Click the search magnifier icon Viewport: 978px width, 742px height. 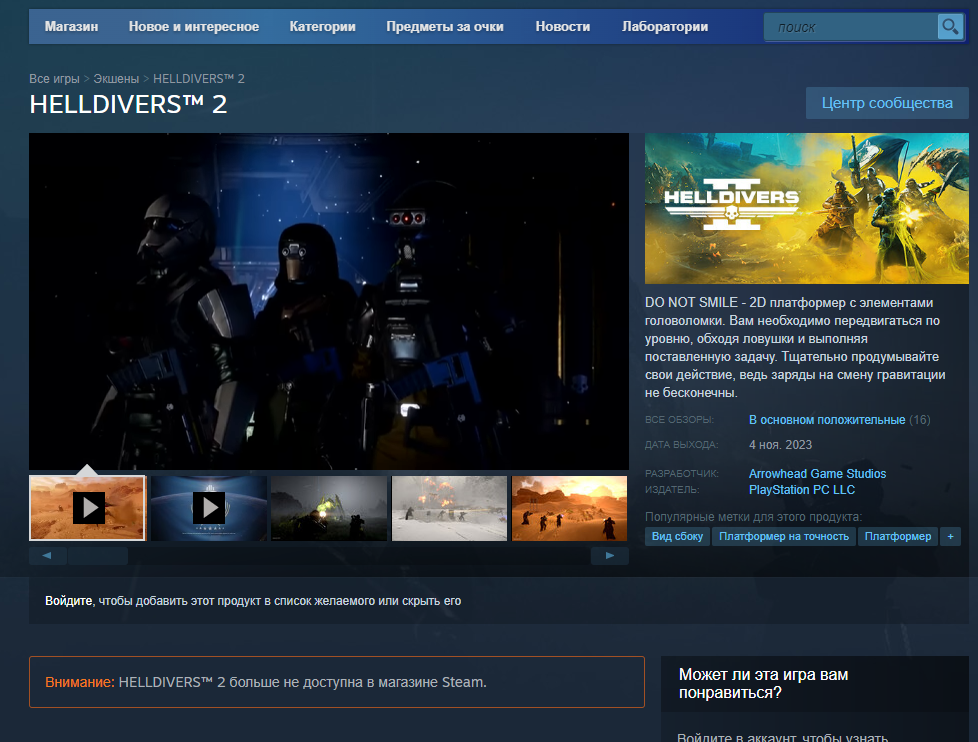tap(950, 27)
